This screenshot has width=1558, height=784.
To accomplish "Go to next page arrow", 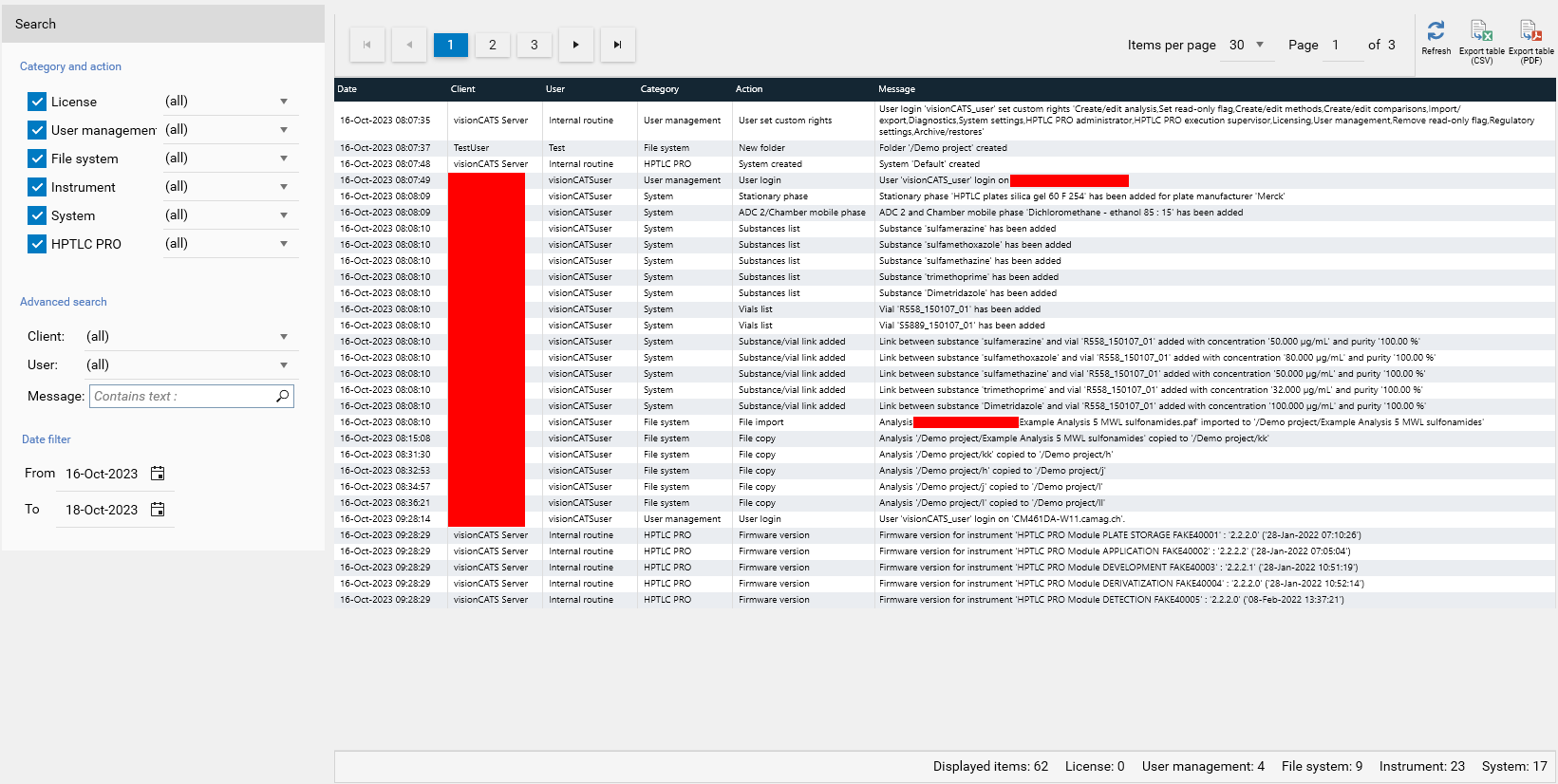I will 575,45.
